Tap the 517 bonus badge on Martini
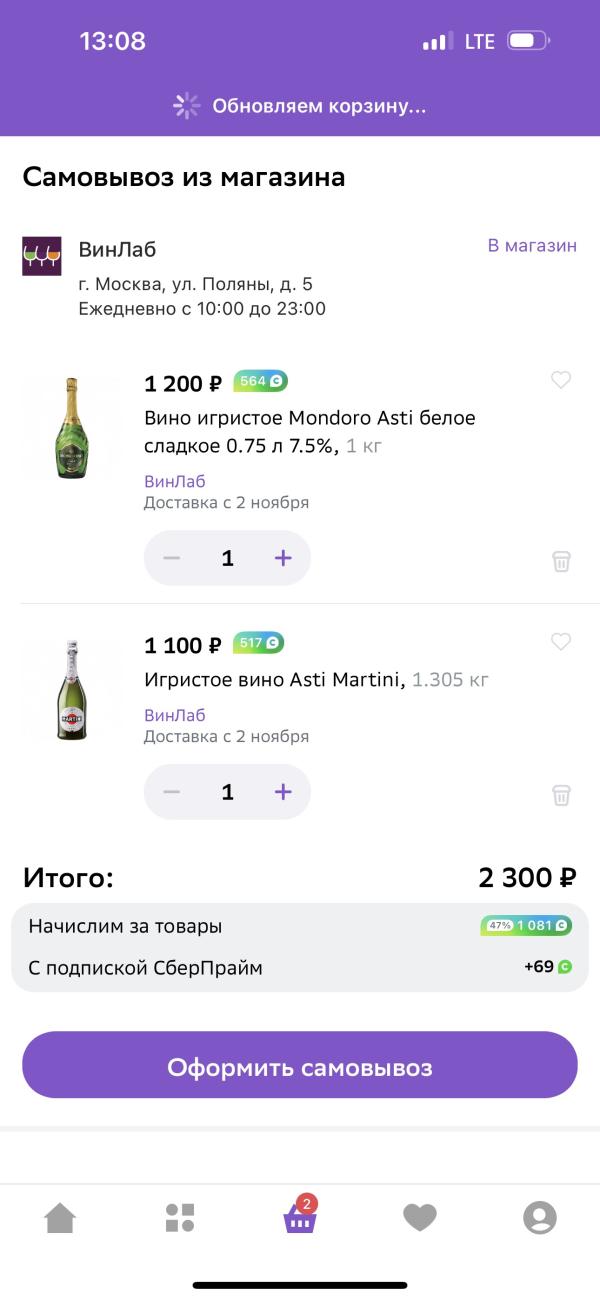 point(258,643)
